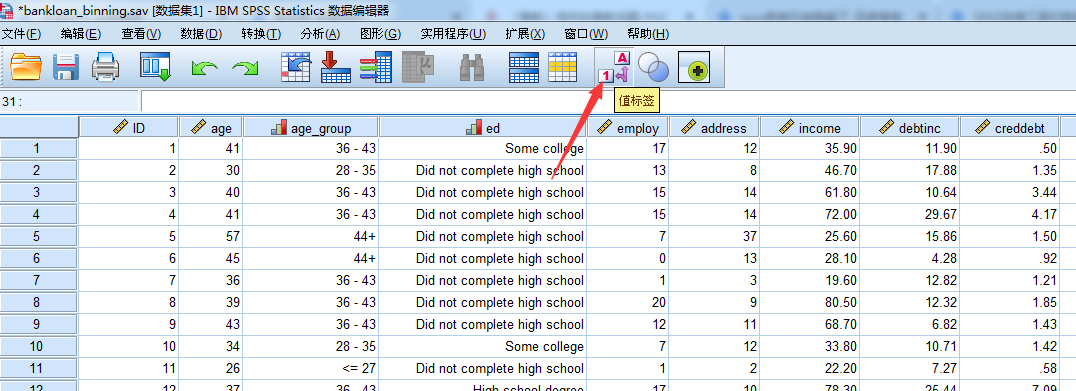Image resolution: width=1076 pixels, height=391 pixels.
Task: Click debtinc cell 10.71
Action: tap(909, 346)
